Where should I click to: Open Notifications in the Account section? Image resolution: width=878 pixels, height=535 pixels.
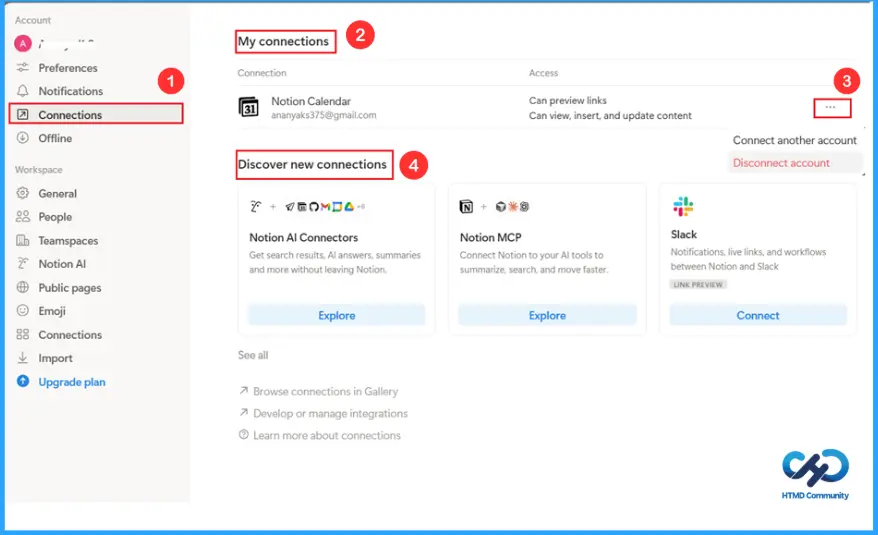(x=71, y=91)
